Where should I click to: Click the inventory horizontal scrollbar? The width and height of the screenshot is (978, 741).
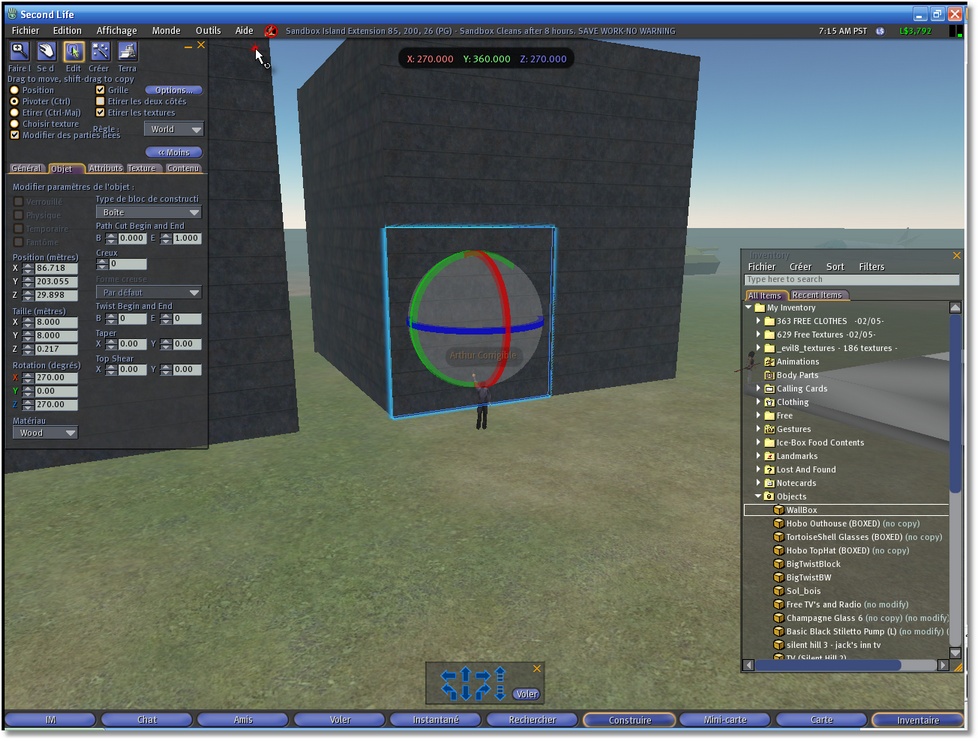tap(828, 666)
